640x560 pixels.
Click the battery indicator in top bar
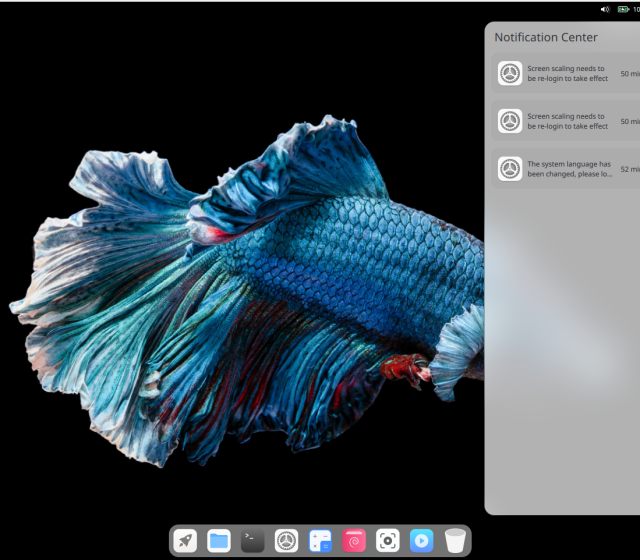pos(625,9)
